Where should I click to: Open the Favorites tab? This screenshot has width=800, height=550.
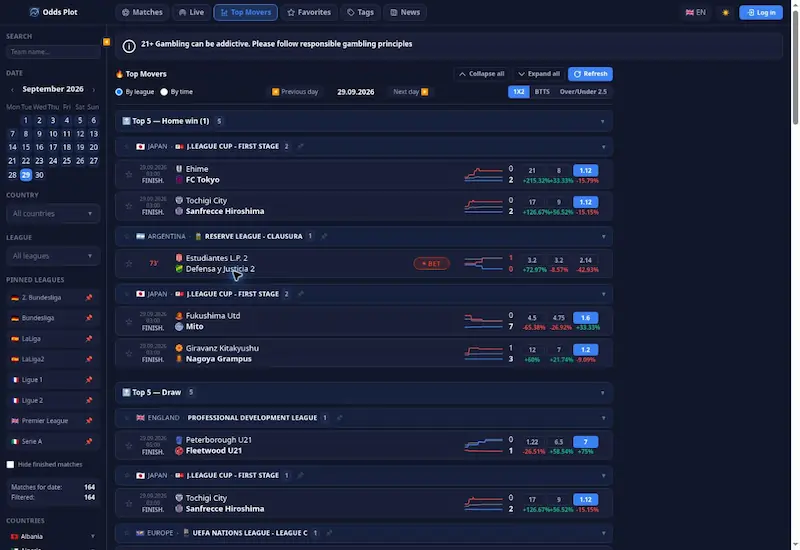pyautogui.click(x=309, y=12)
